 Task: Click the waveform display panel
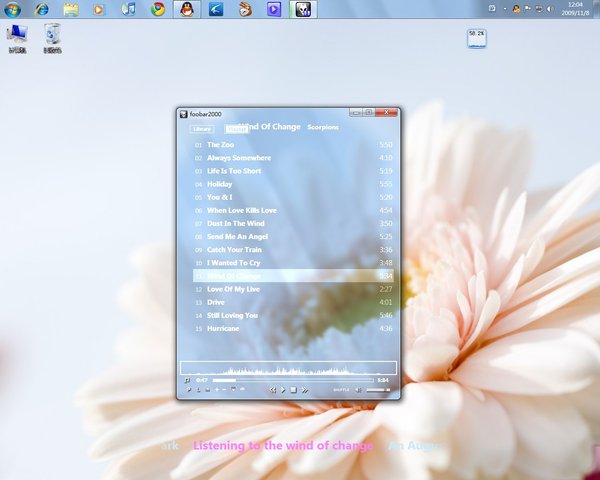[288, 368]
